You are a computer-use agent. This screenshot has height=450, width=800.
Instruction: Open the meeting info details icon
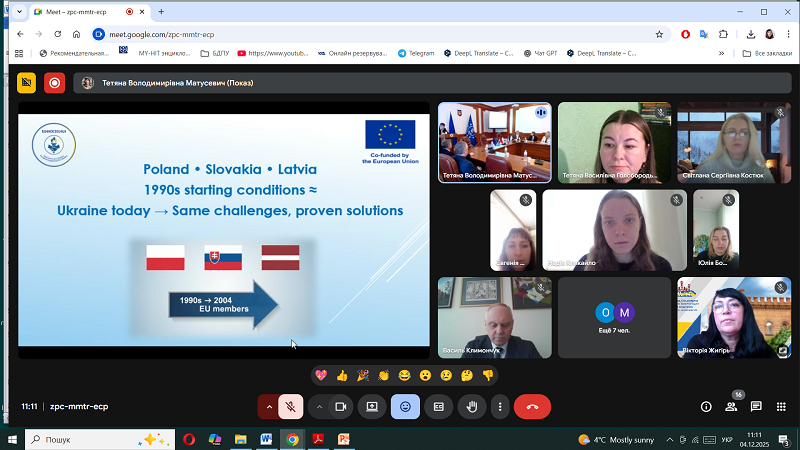coord(706,407)
